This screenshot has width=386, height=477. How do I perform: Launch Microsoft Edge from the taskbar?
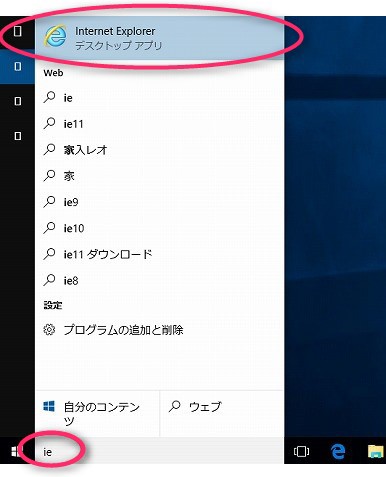[x=338, y=452]
